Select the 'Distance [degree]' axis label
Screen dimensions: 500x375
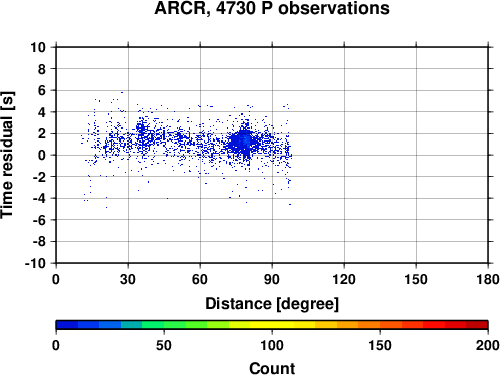pyautogui.click(x=272, y=304)
